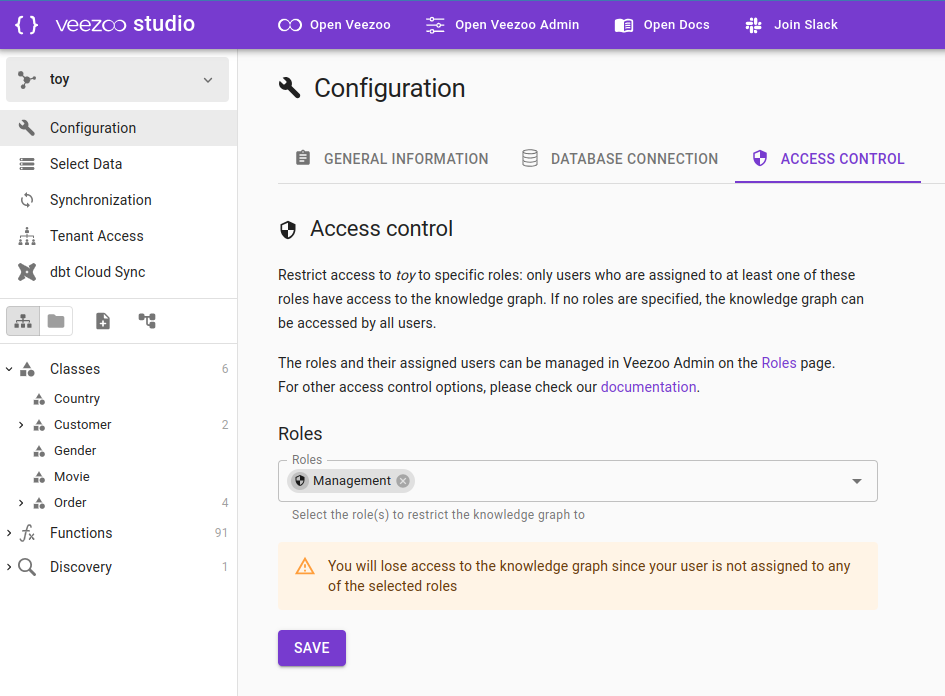Click the Classes count 6

pos(225,369)
